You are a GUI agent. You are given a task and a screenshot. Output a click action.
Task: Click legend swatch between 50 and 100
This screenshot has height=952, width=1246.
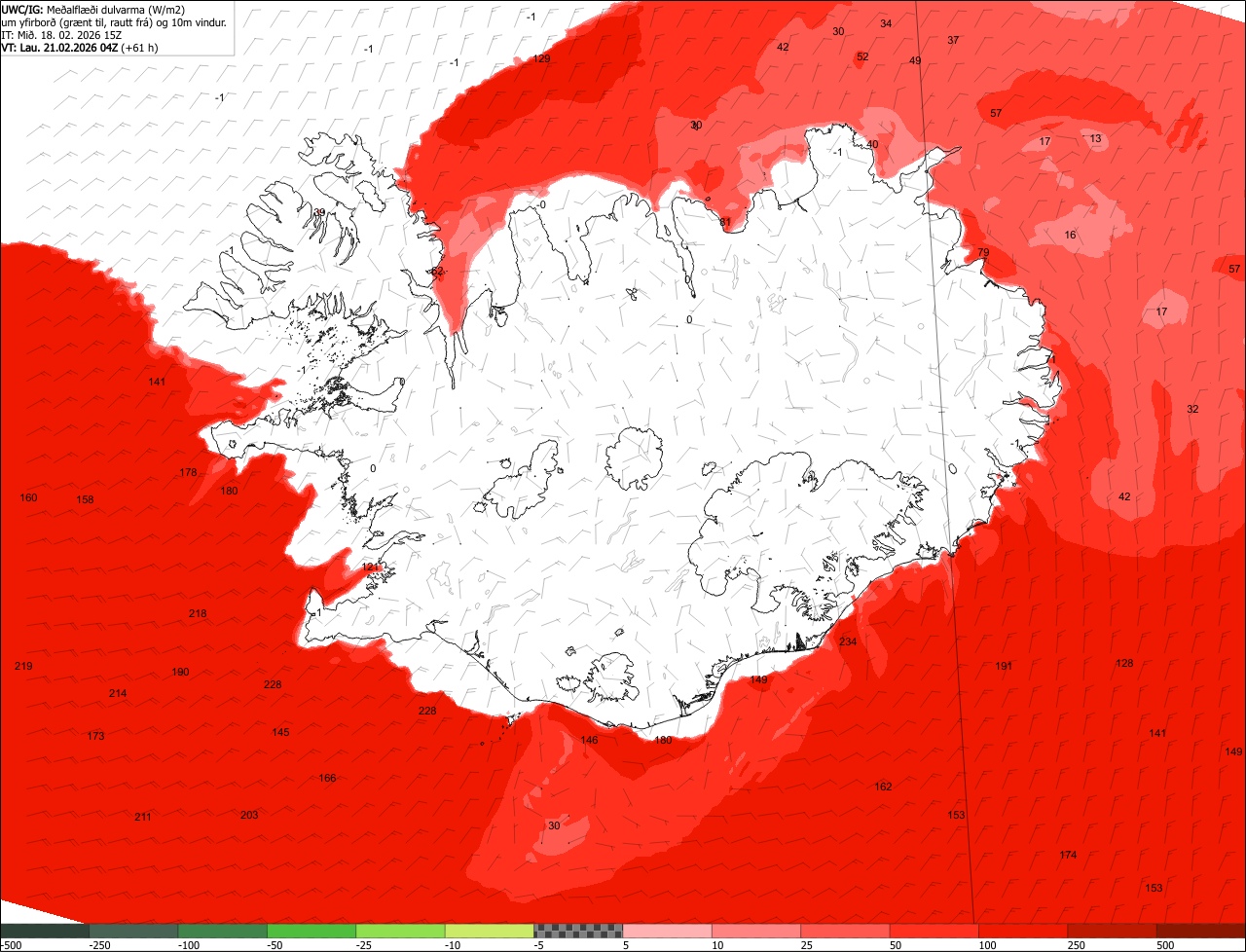coord(934,931)
